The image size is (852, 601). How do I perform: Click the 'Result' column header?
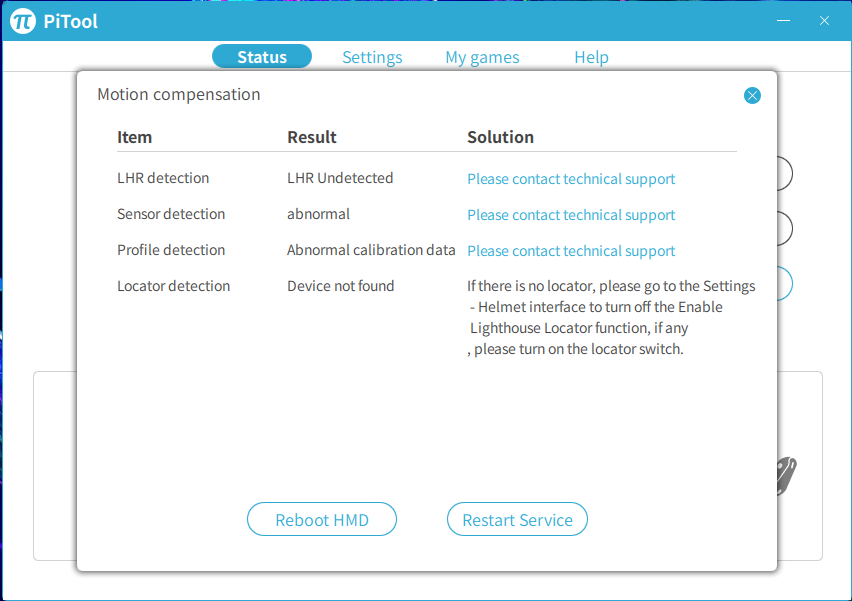pyautogui.click(x=312, y=137)
